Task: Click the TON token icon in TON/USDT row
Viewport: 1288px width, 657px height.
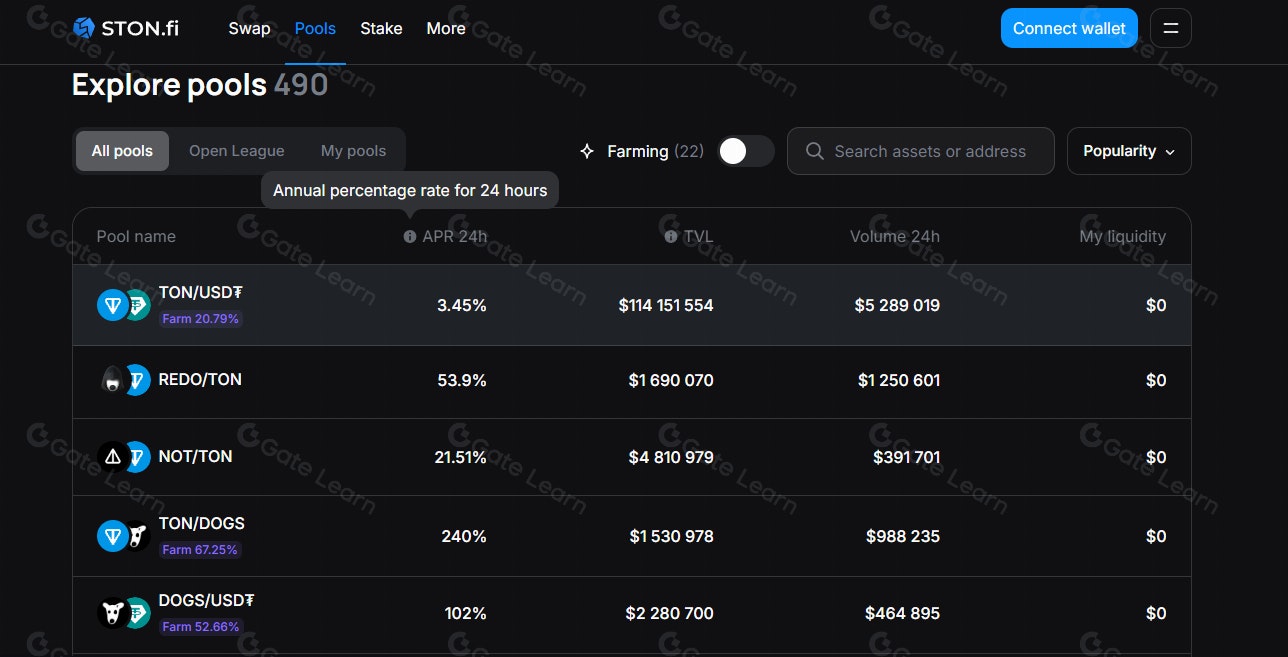Action: pos(112,305)
